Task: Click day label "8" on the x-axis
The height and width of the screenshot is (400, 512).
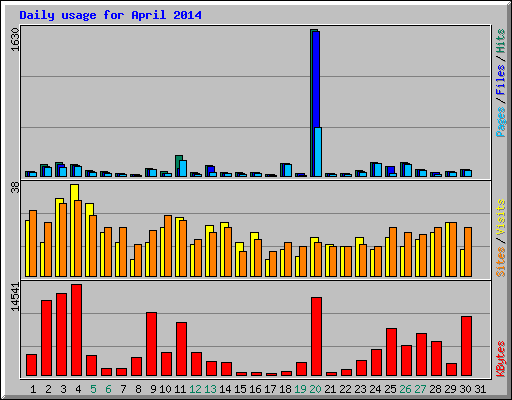Action: click(138, 389)
